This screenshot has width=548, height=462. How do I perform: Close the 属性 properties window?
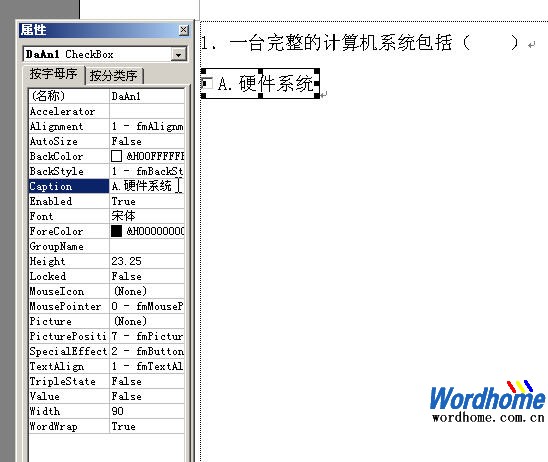(183, 30)
